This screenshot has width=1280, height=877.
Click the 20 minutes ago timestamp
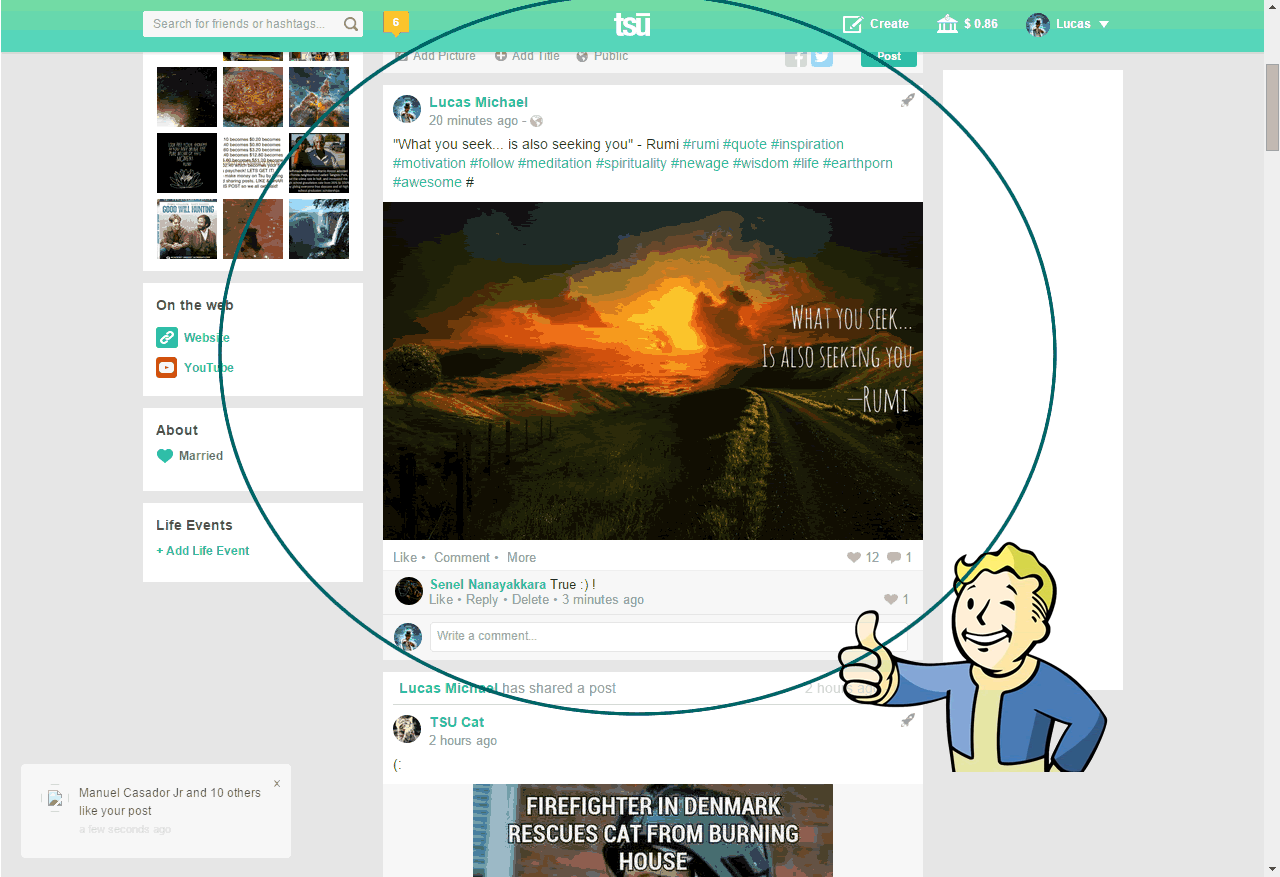(x=473, y=121)
